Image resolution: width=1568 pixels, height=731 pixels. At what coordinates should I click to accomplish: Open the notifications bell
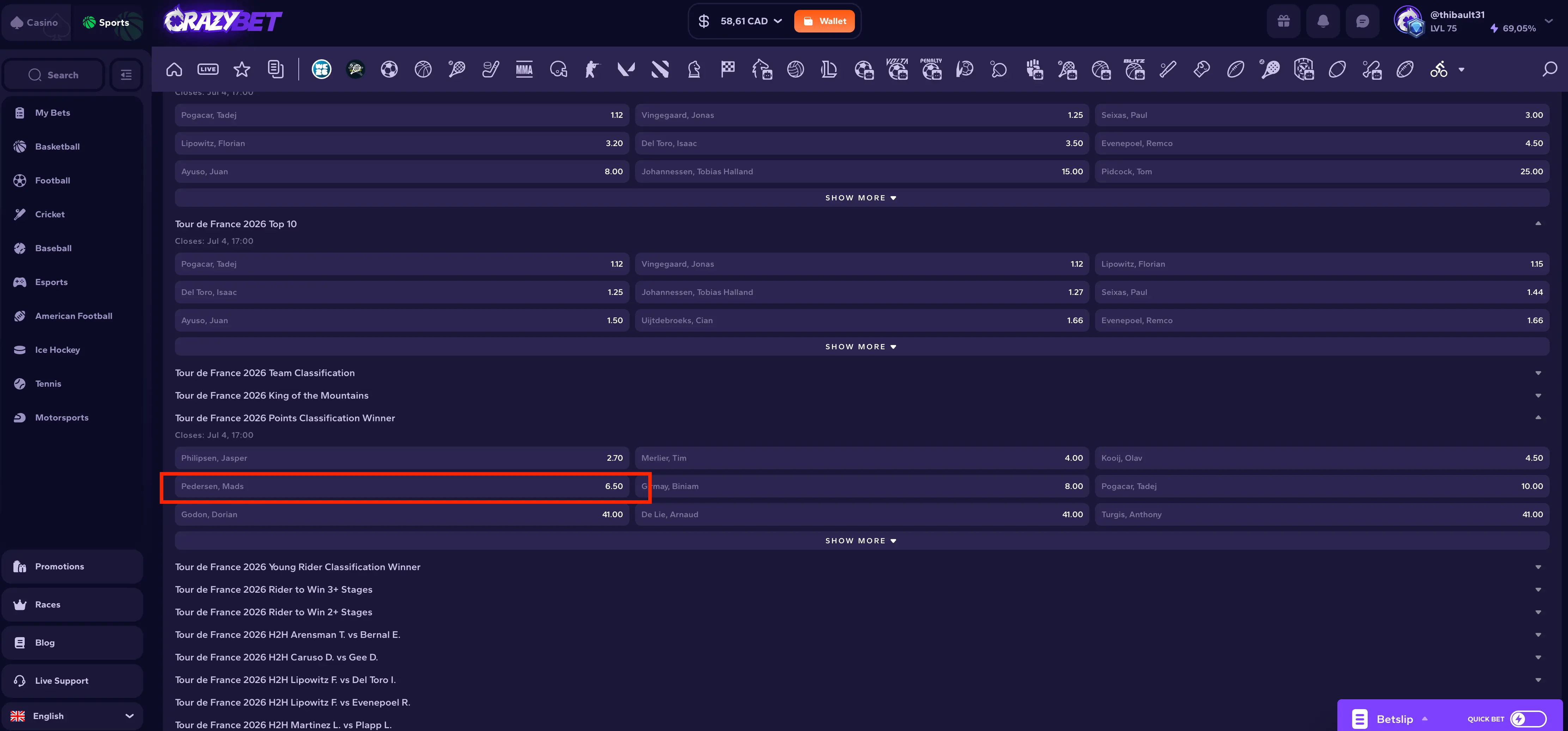1323,21
